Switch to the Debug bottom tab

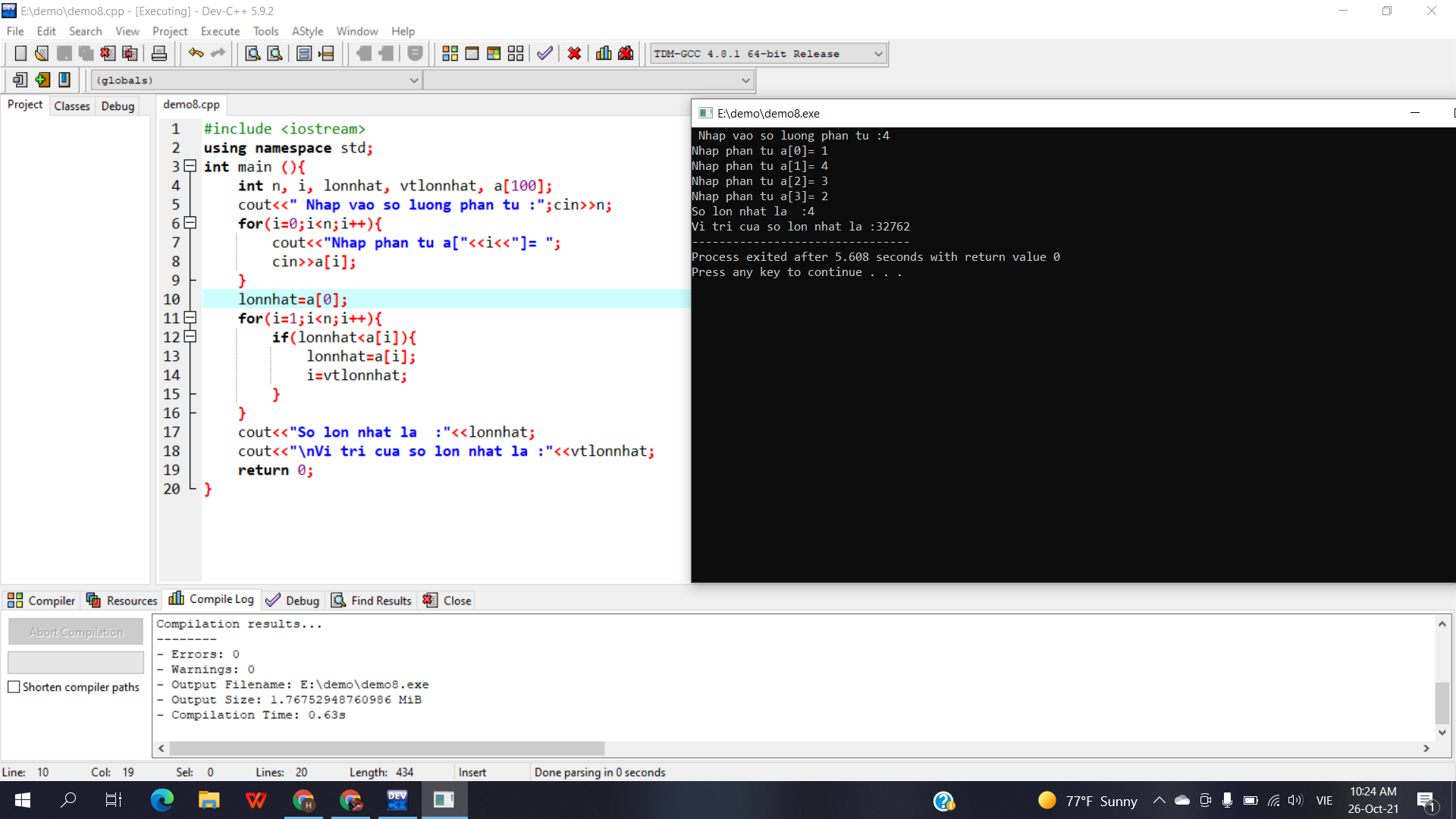point(293,601)
